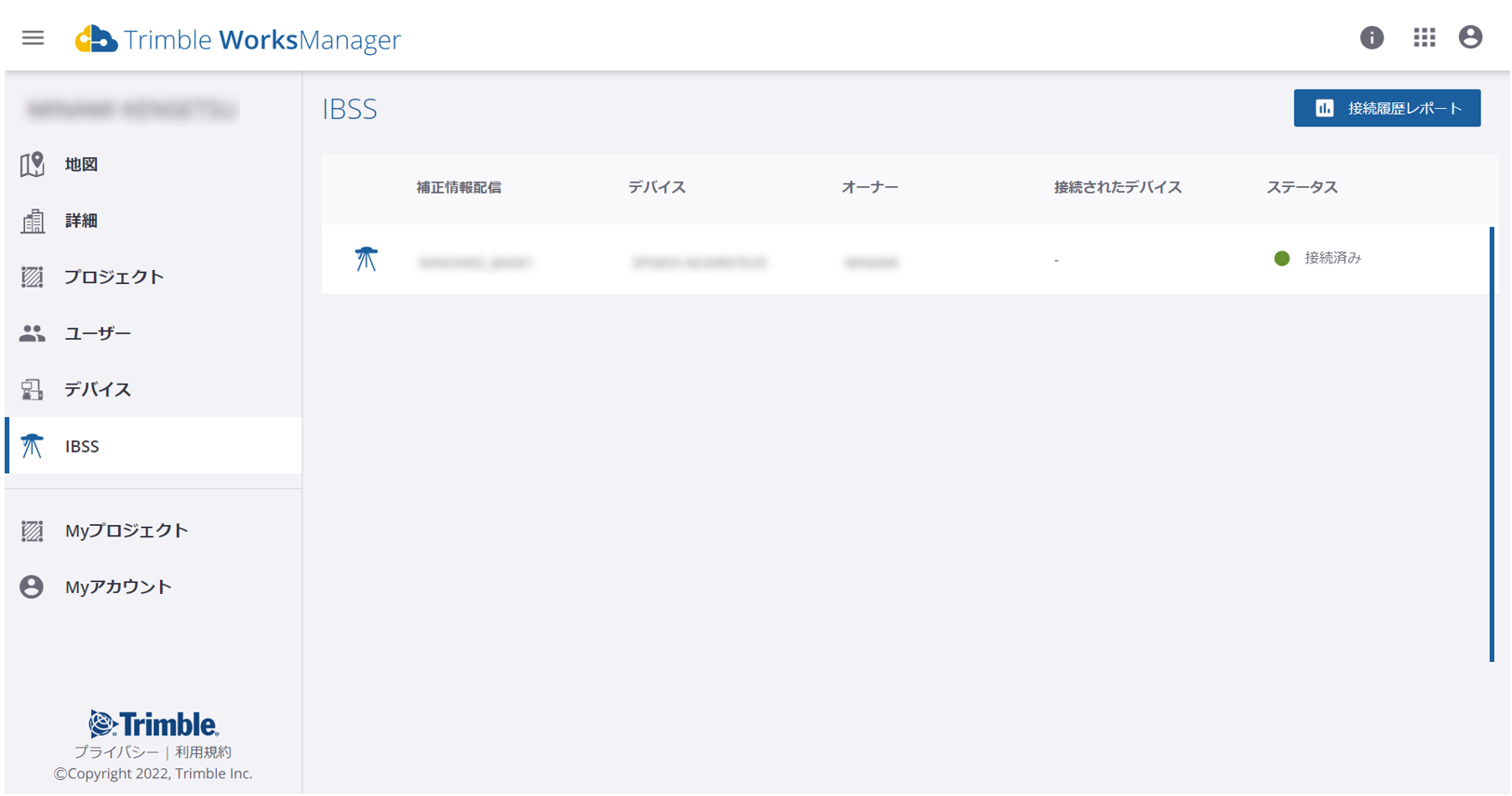Image resolution: width=1512 pixels, height=796 pixels.
Task: Open the information icon in header
Action: (1371, 38)
